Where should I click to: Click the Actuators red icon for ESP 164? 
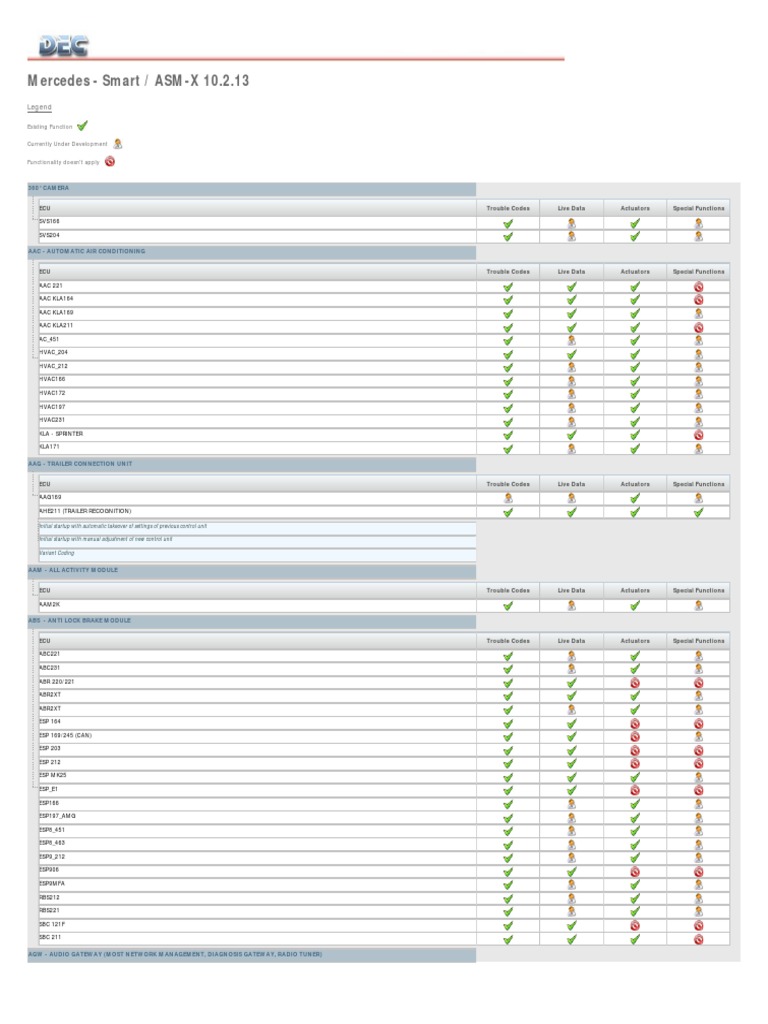coord(635,724)
